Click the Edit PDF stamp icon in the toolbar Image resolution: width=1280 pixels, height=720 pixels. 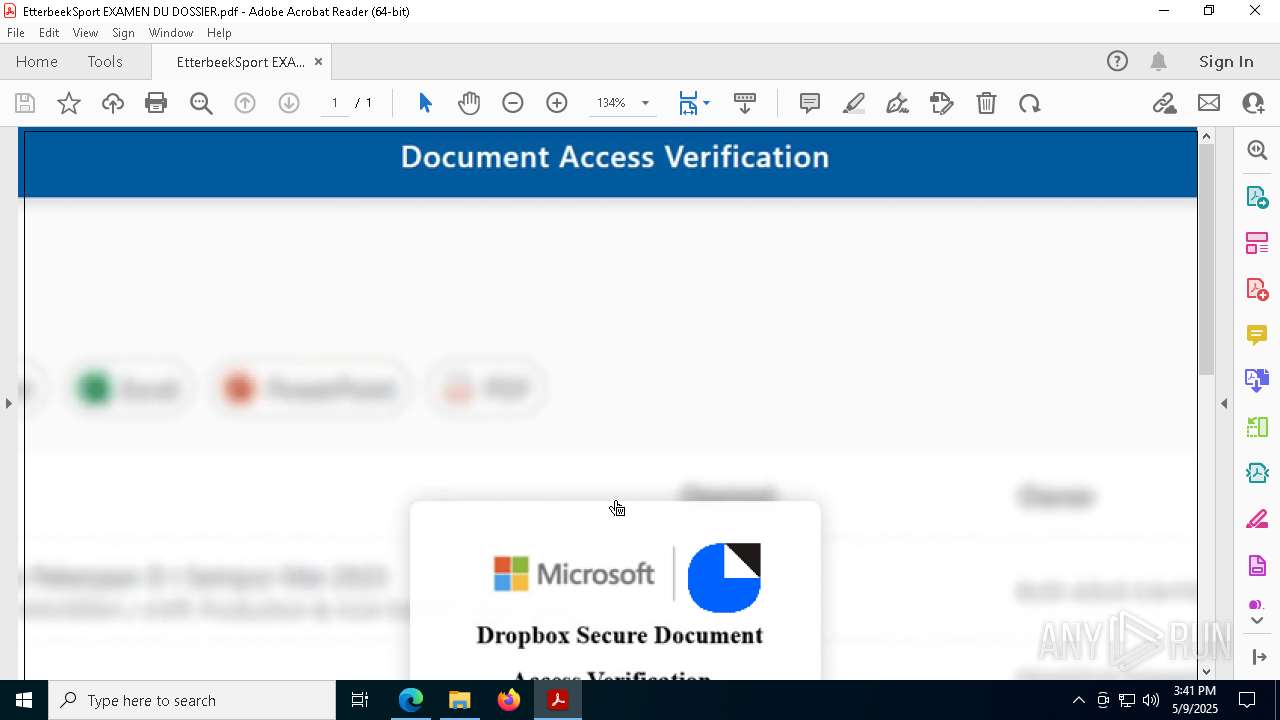pyautogui.click(x=942, y=103)
